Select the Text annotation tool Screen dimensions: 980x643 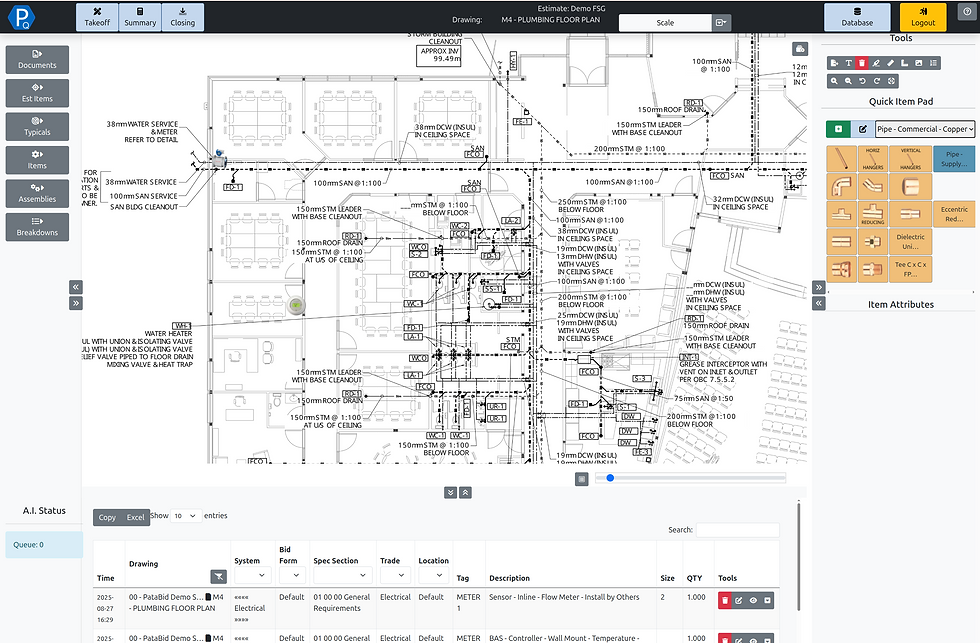coord(849,63)
